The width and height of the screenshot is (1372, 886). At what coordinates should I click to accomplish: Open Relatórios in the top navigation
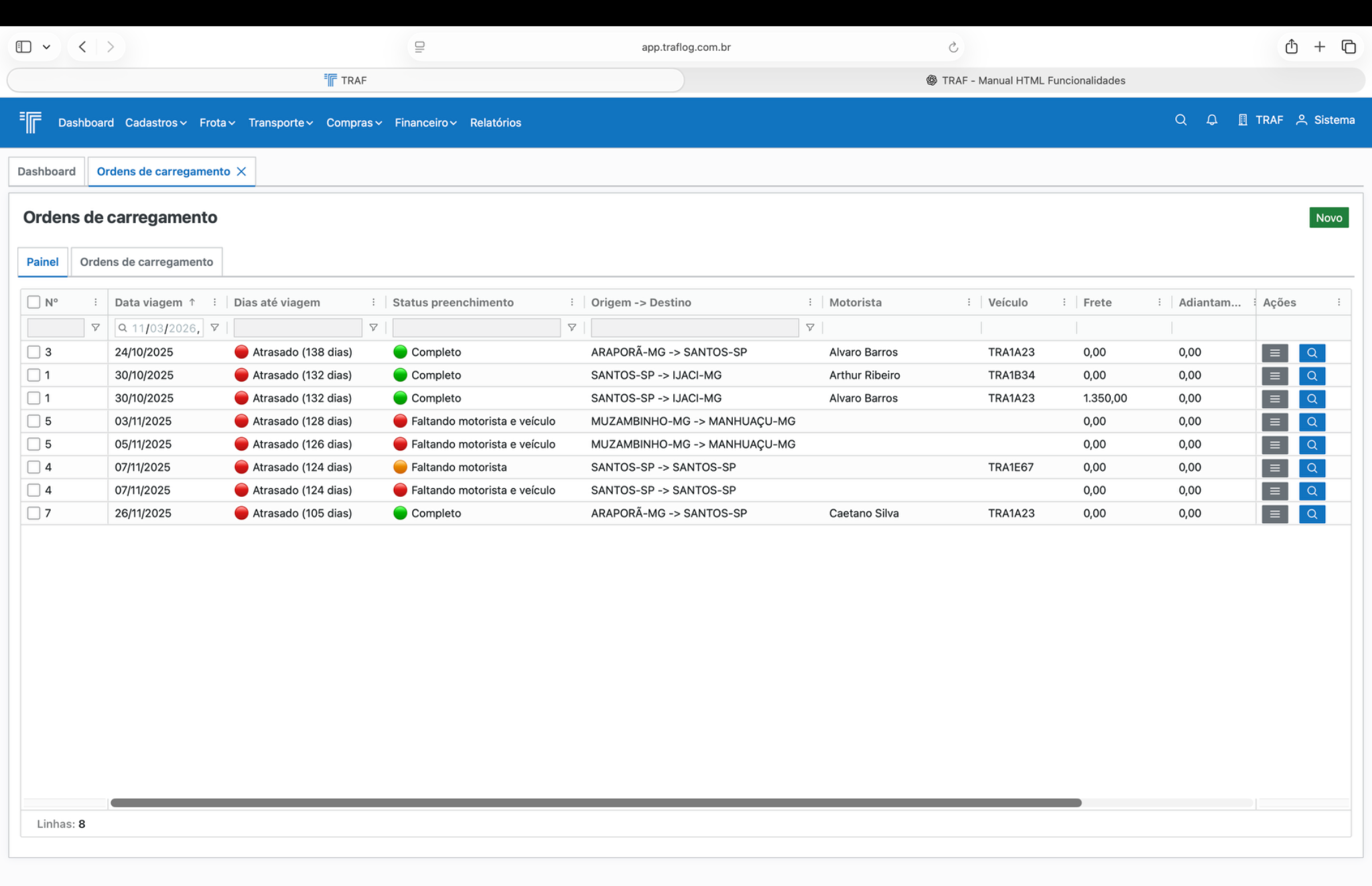point(495,123)
